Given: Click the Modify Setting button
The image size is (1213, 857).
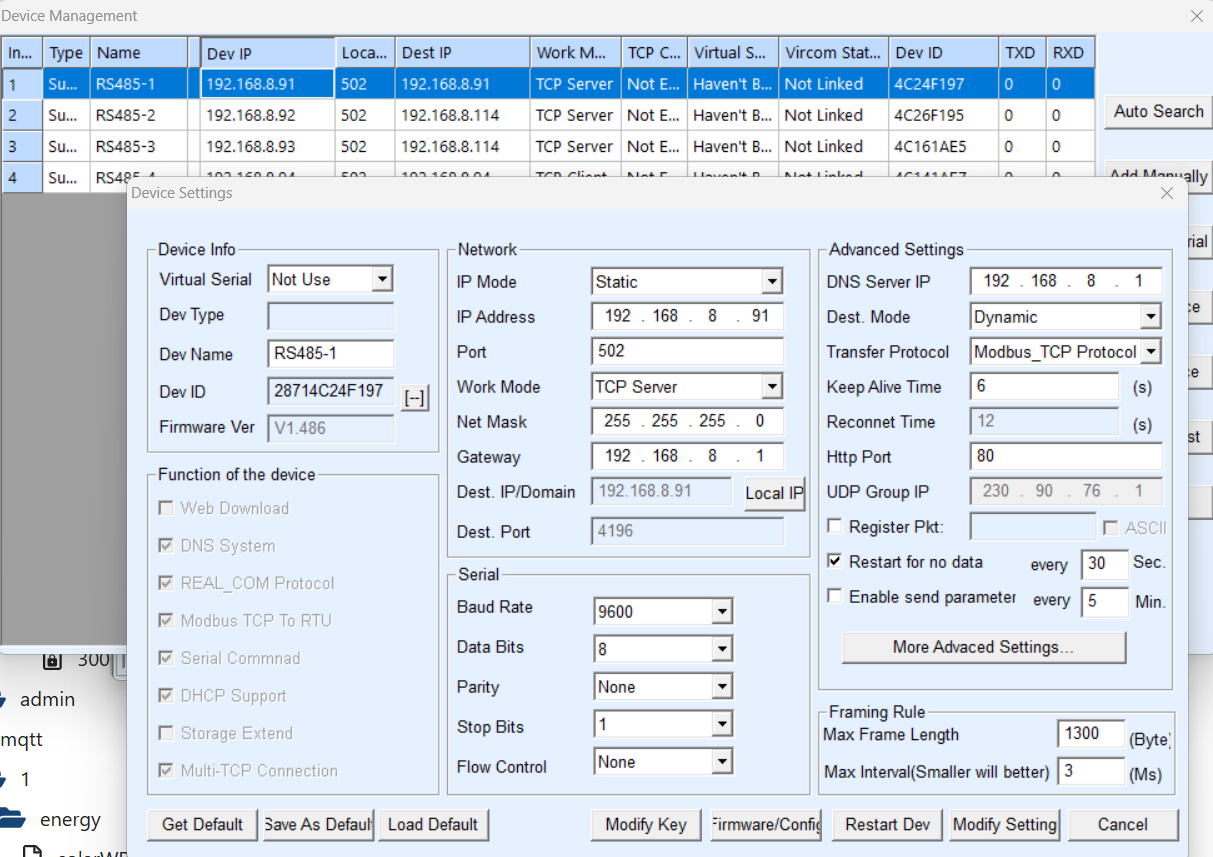Looking at the screenshot, I should [1005, 825].
